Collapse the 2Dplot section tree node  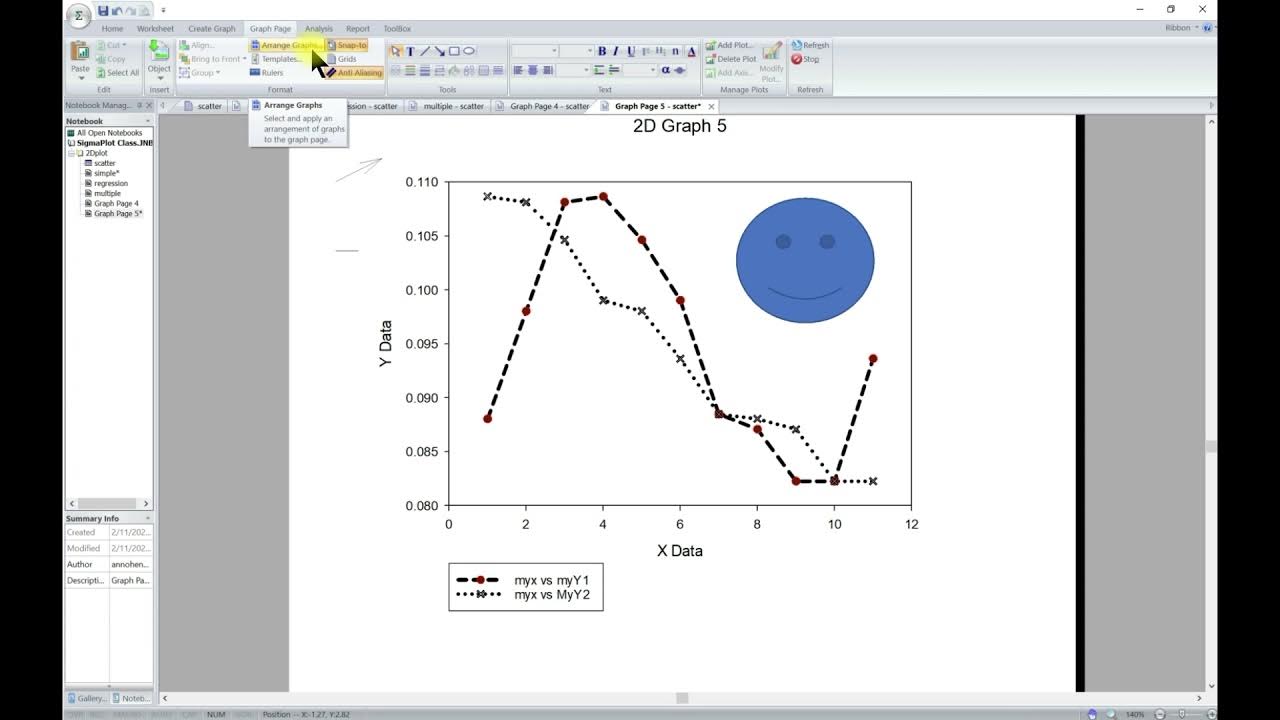click(x=72, y=153)
